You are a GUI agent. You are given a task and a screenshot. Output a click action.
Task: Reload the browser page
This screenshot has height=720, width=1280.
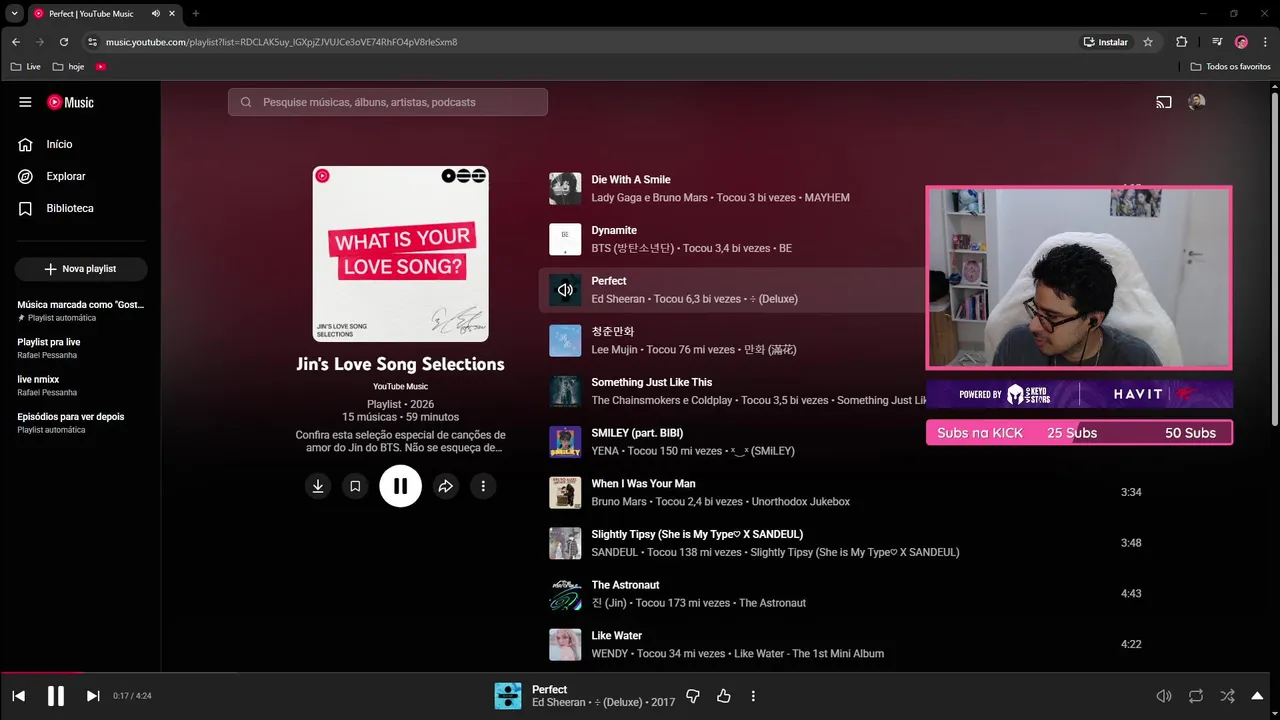pyautogui.click(x=64, y=42)
